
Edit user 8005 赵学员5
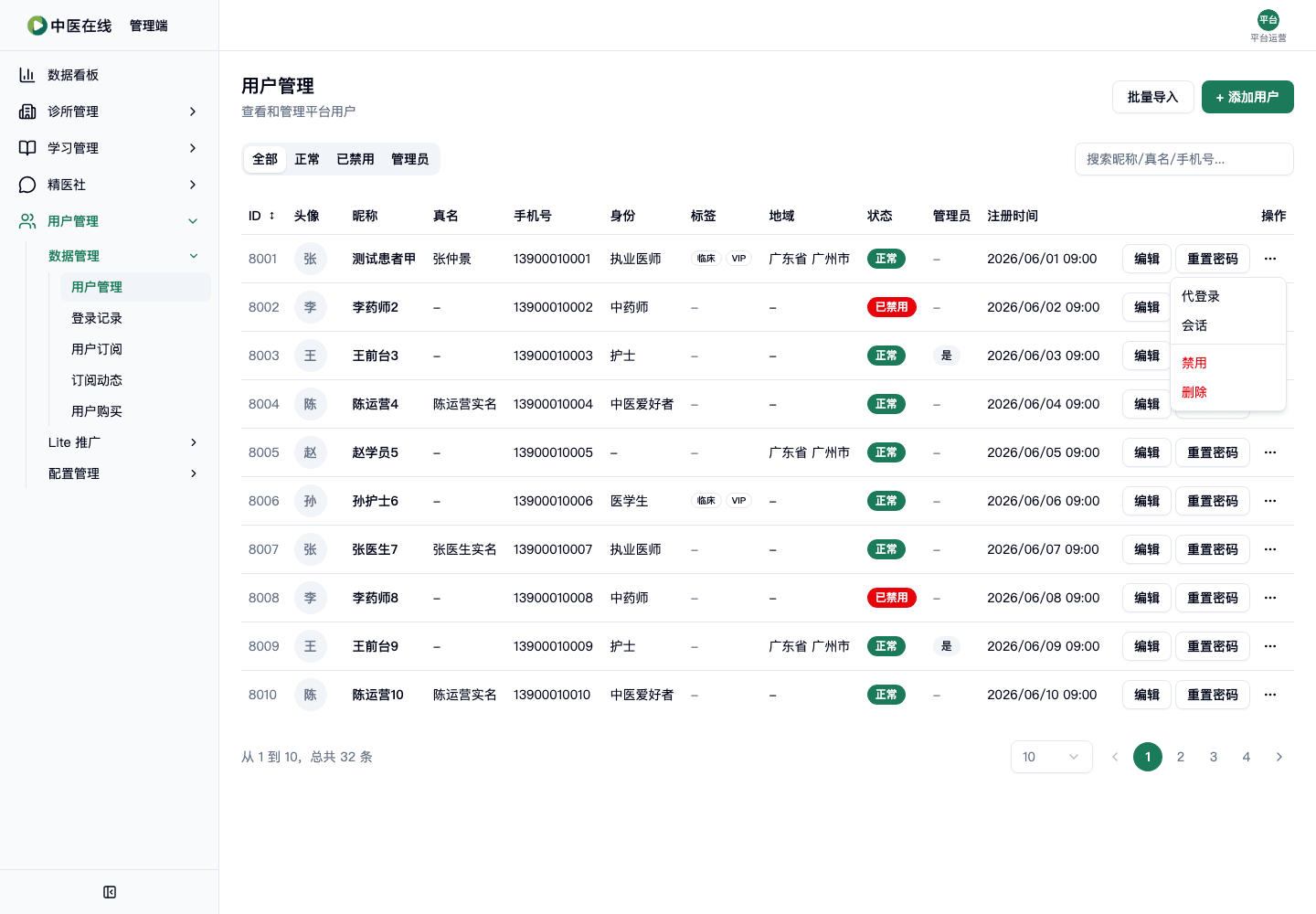(x=1147, y=452)
